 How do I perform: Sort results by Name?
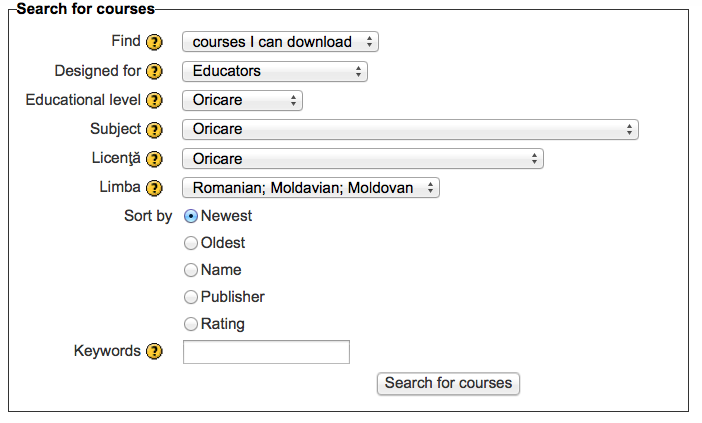pyautogui.click(x=191, y=270)
